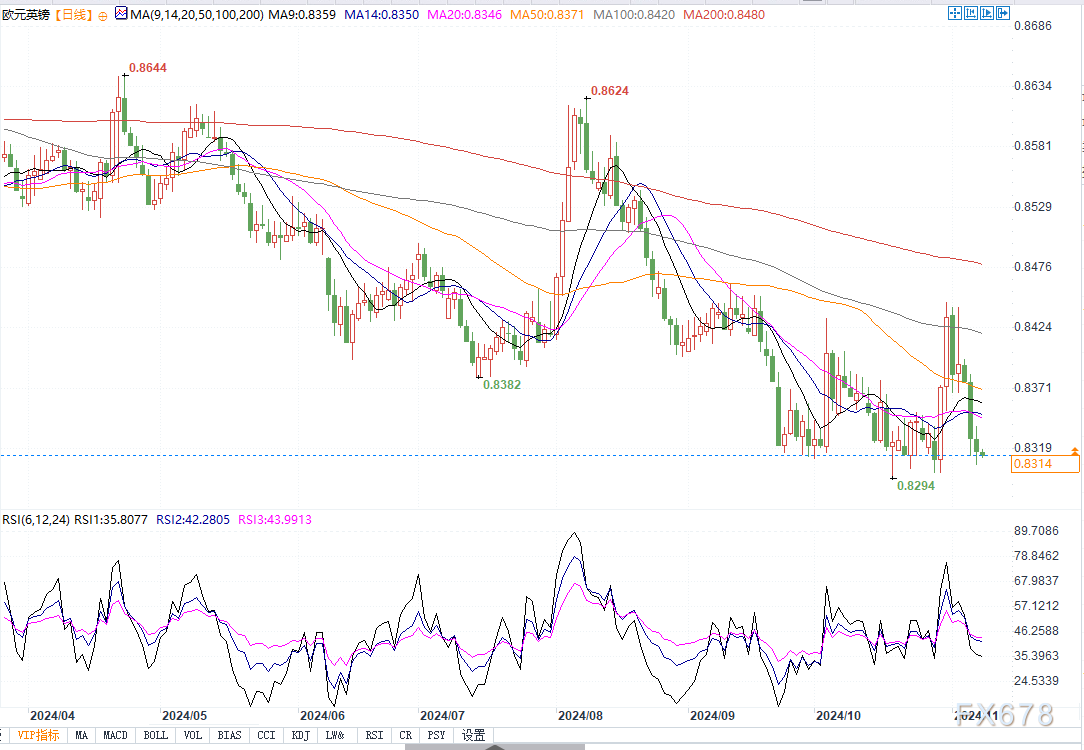Image resolution: width=1084 pixels, height=750 pixels.
Task: Select the KDJ indicator tab
Action: [x=300, y=735]
